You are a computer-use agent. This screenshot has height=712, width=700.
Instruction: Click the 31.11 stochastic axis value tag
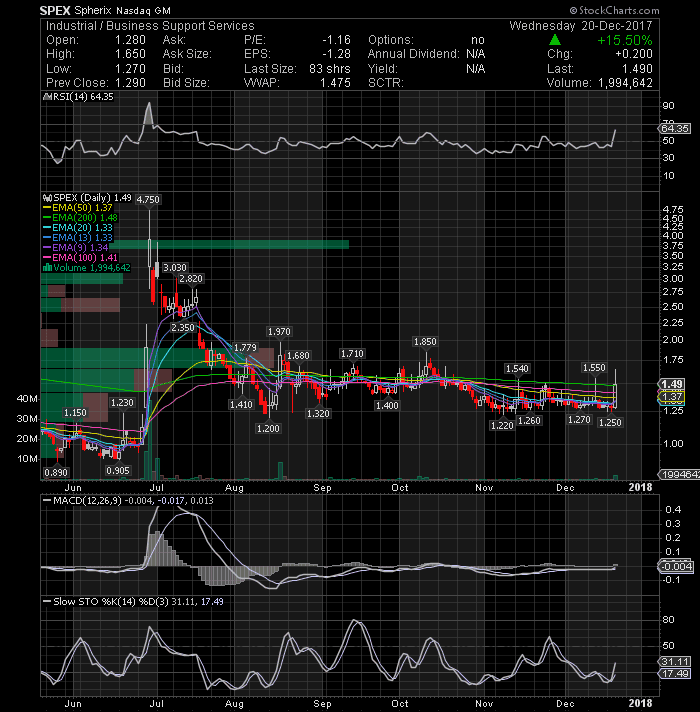pos(675,662)
